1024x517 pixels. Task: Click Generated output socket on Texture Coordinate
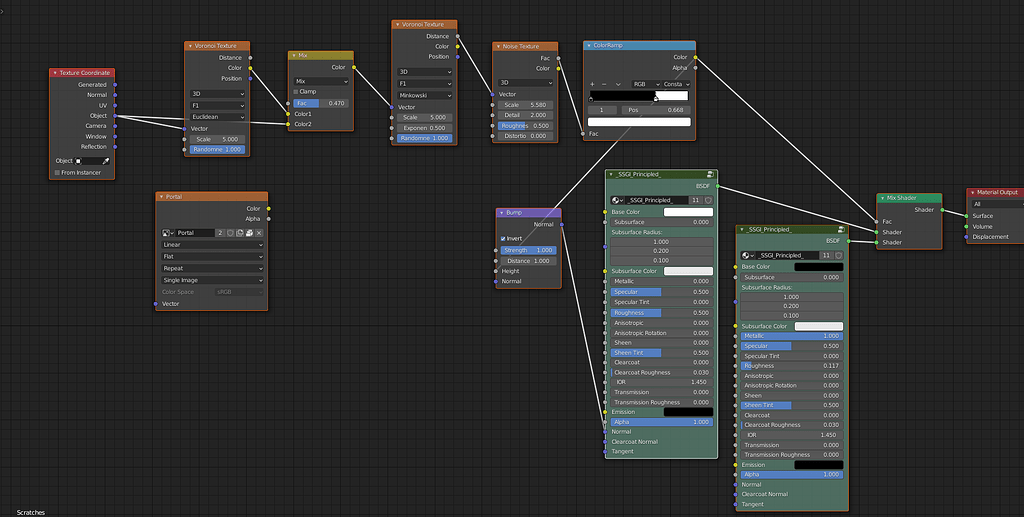(116, 84)
